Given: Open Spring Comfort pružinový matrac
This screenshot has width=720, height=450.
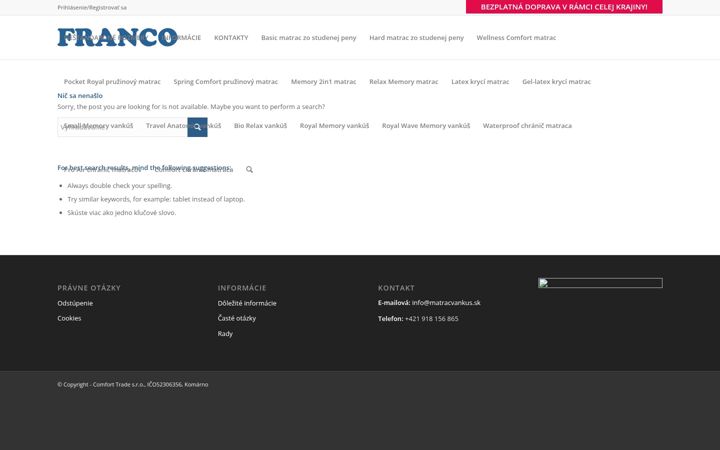Looking at the screenshot, I should (x=225, y=82).
